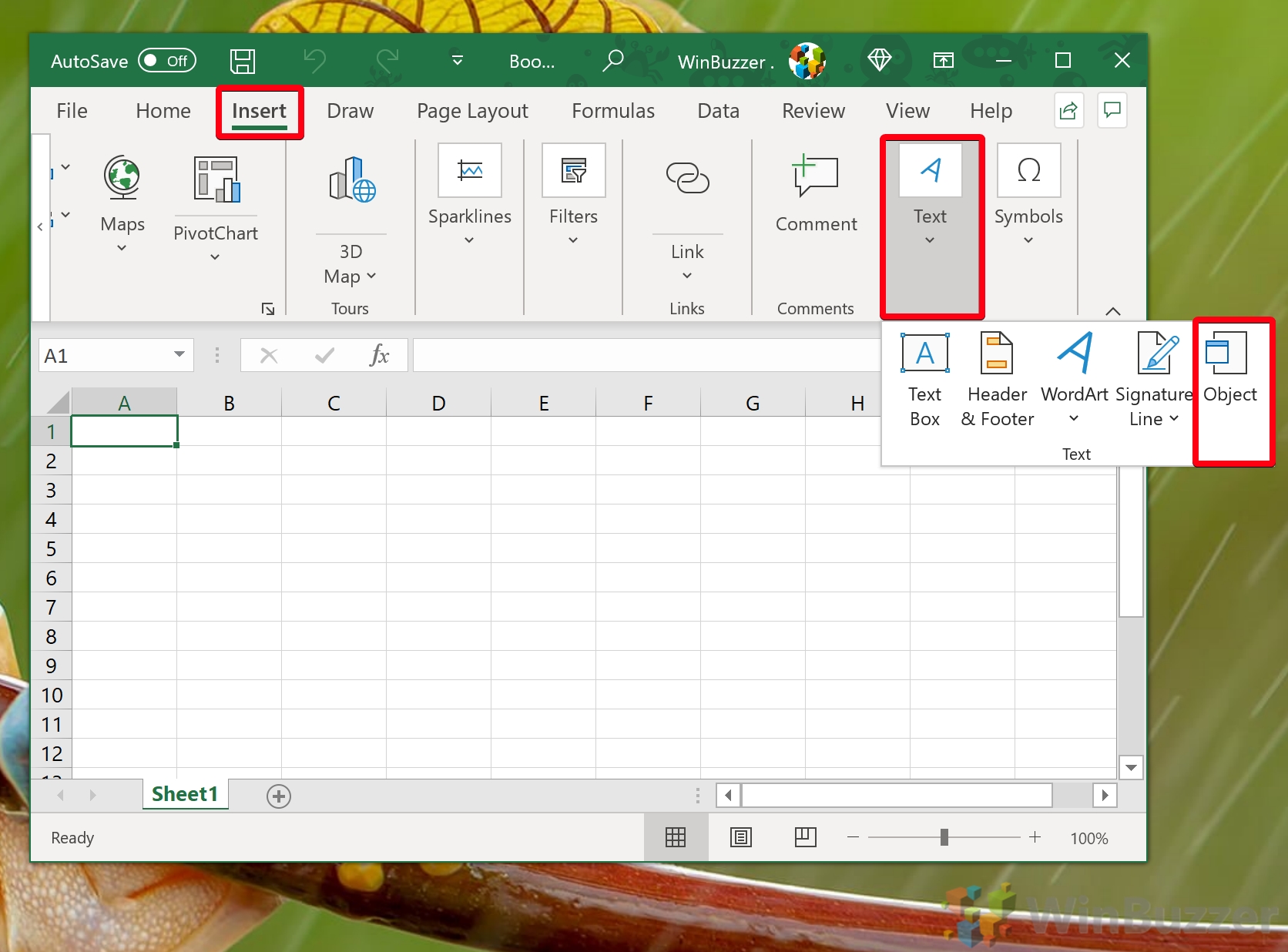Toggle AutoSave off or on
This screenshot has width=1288, height=952.
[166, 61]
